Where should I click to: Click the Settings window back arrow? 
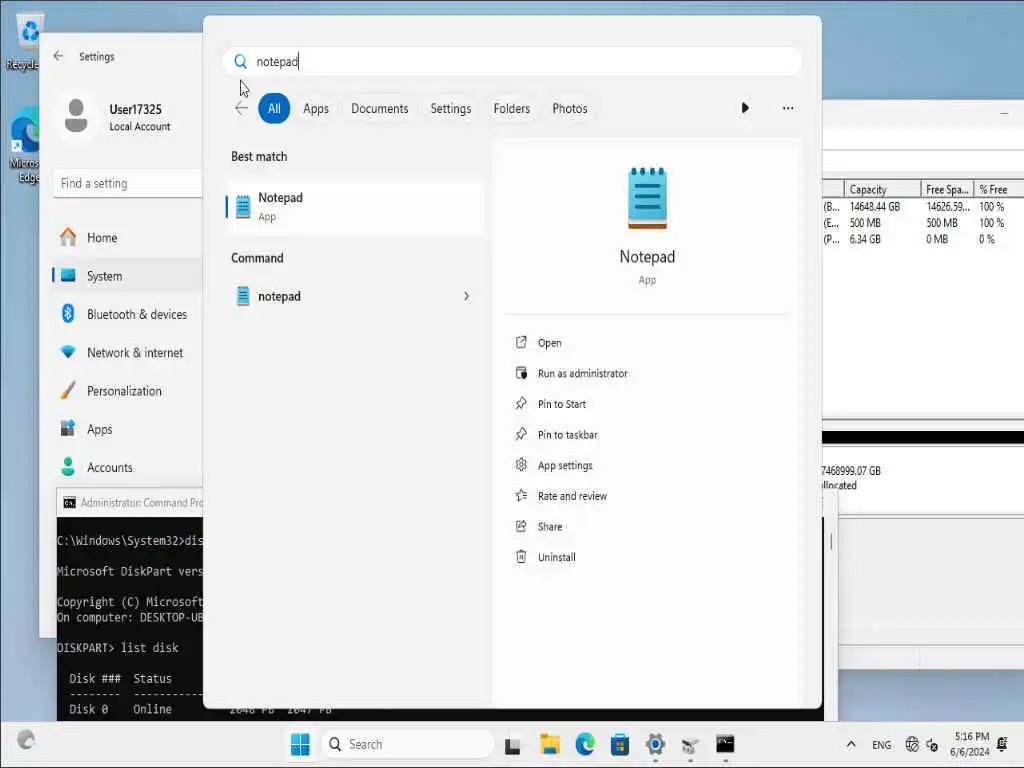[x=59, y=56]
